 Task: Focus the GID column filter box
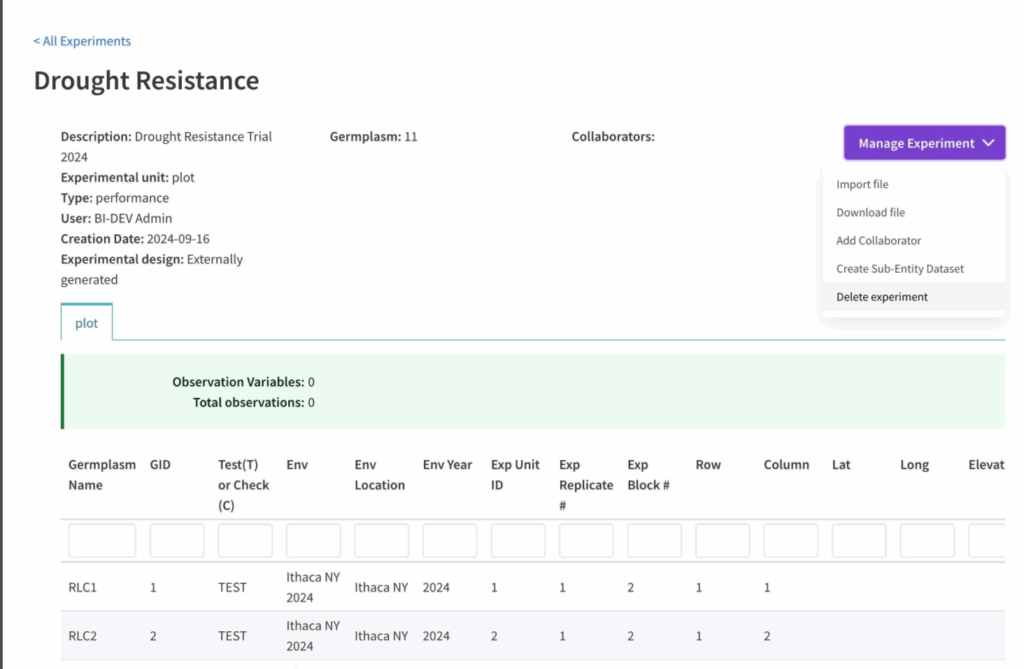(177, 541)
